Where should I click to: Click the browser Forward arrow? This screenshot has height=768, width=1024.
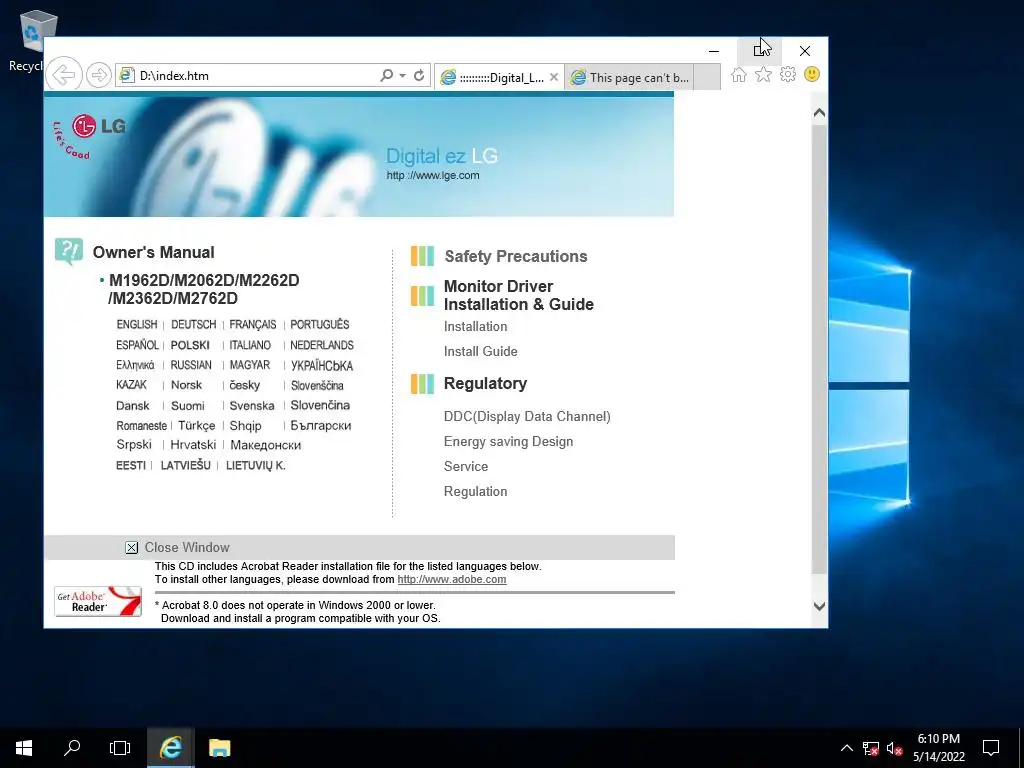click(98, 75)
